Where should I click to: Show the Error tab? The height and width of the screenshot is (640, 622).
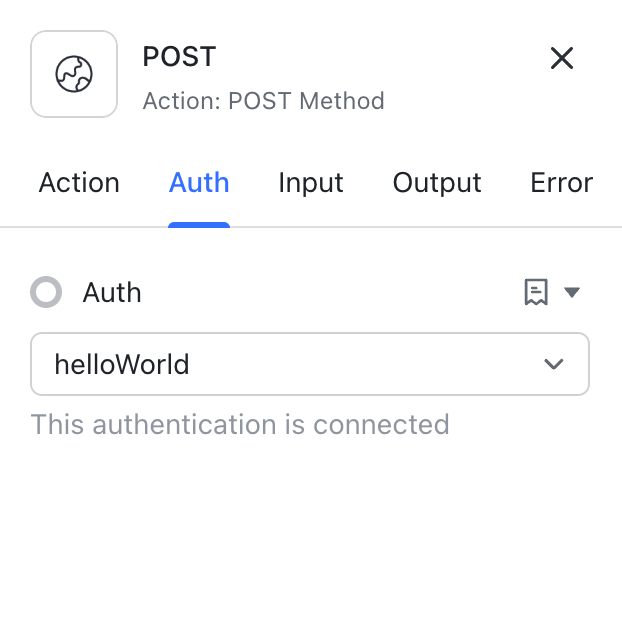click(x=561, y=183)
